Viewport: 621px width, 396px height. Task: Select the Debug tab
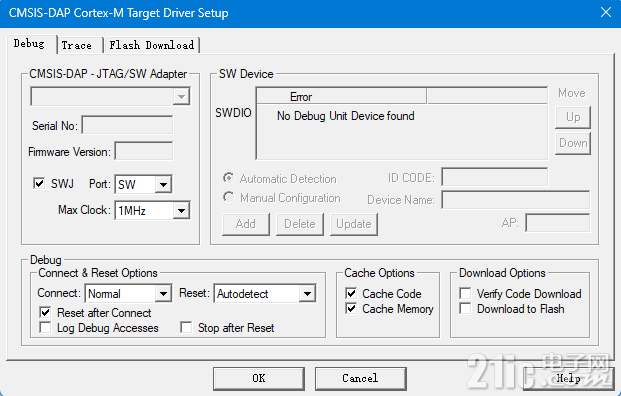[29, 44]
